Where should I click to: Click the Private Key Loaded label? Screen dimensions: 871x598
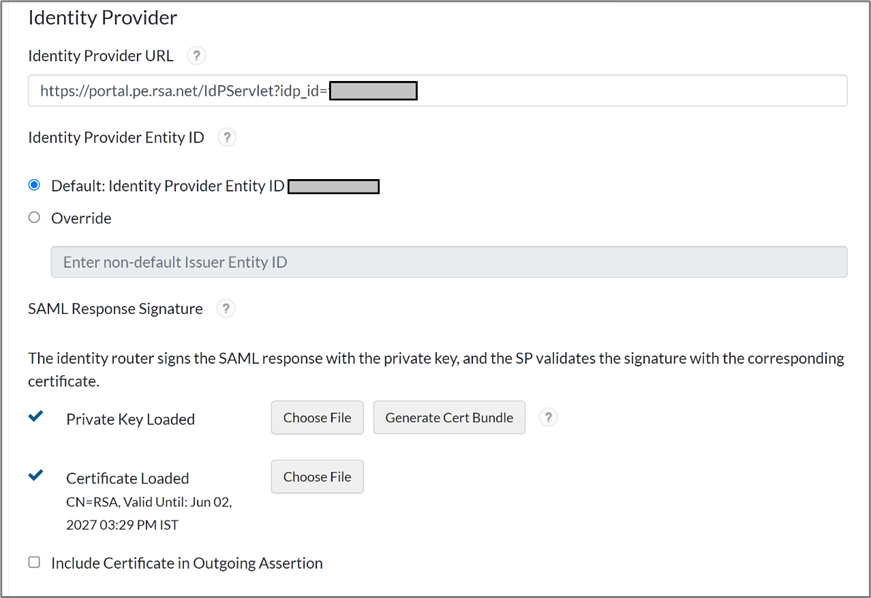(130, 420)
